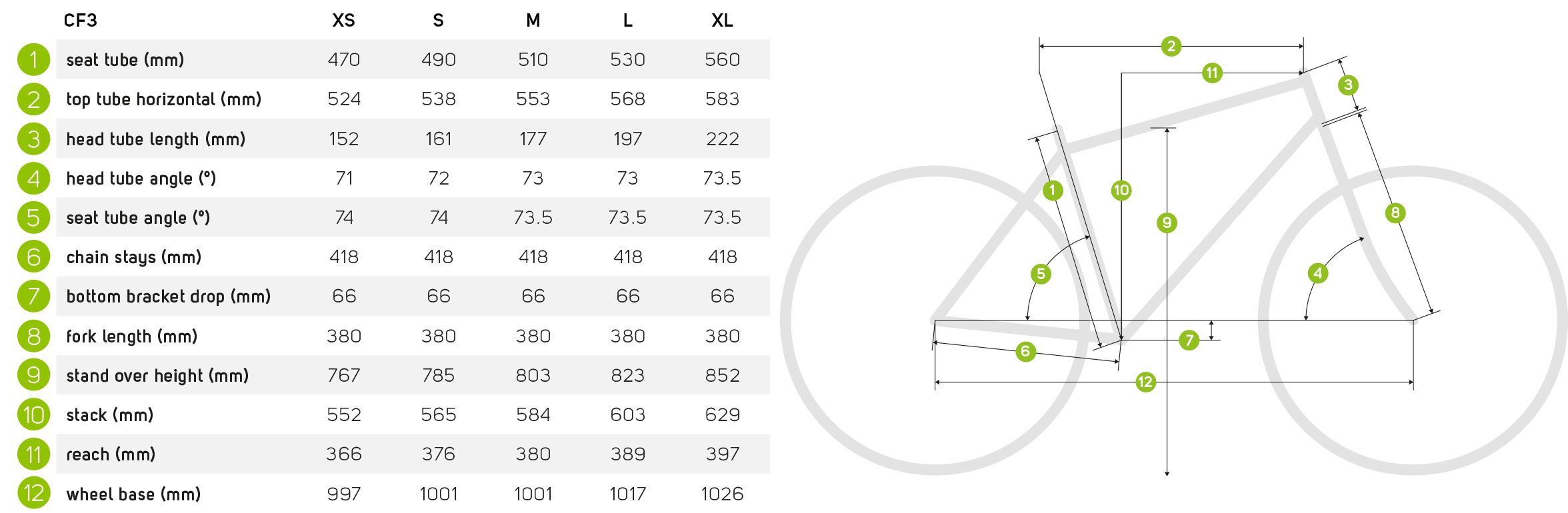The image size is (1568, 513).
Task: Click the number 8 fork length marker on diagram
Action: 1395,213
